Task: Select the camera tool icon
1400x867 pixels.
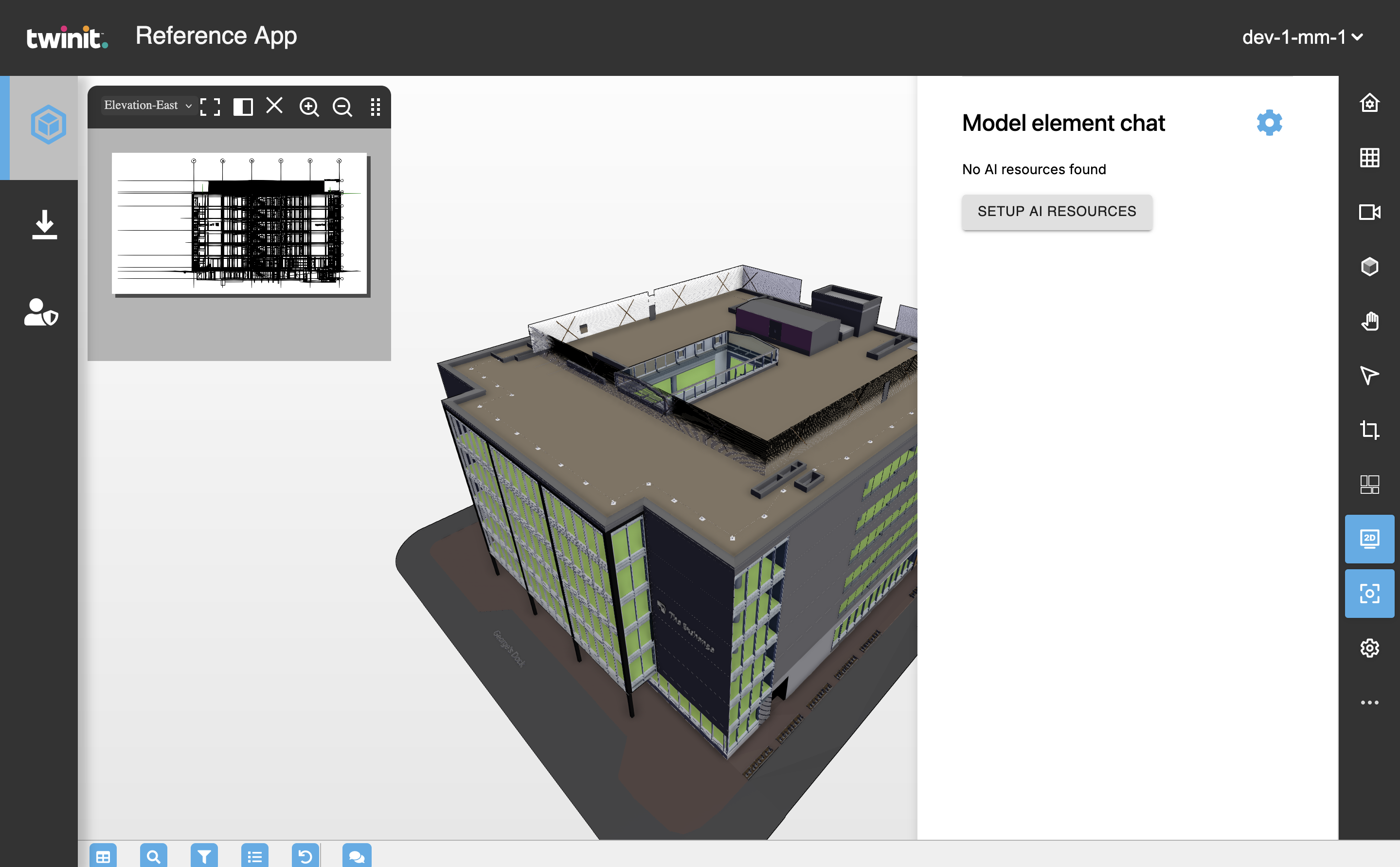Action: [1369, 212]
